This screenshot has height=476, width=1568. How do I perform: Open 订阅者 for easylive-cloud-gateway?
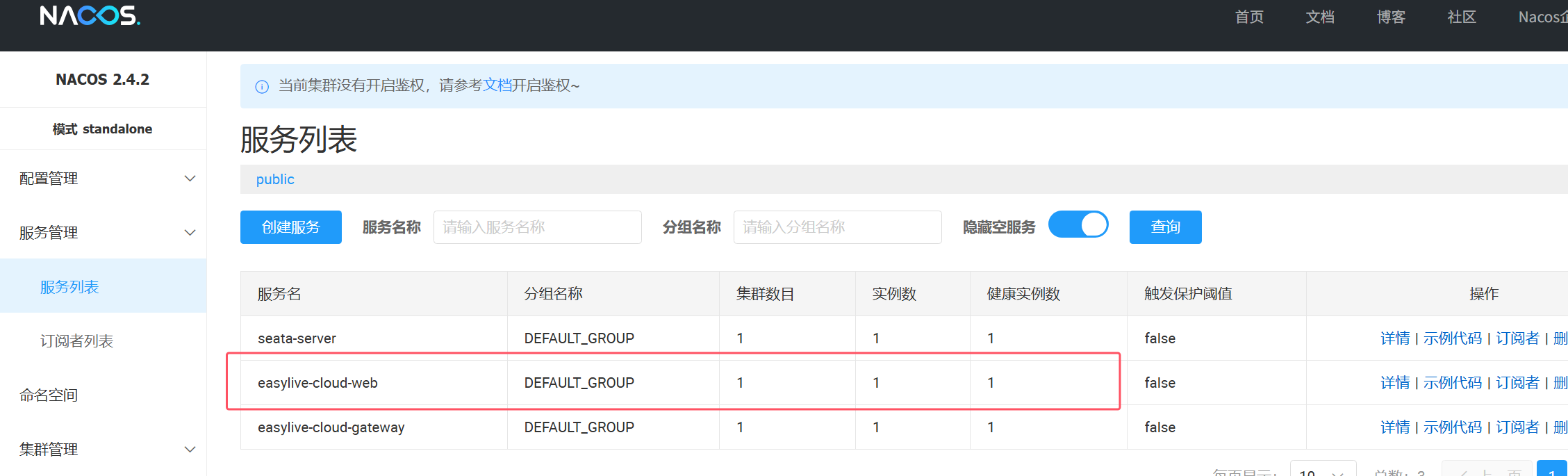1517,427
